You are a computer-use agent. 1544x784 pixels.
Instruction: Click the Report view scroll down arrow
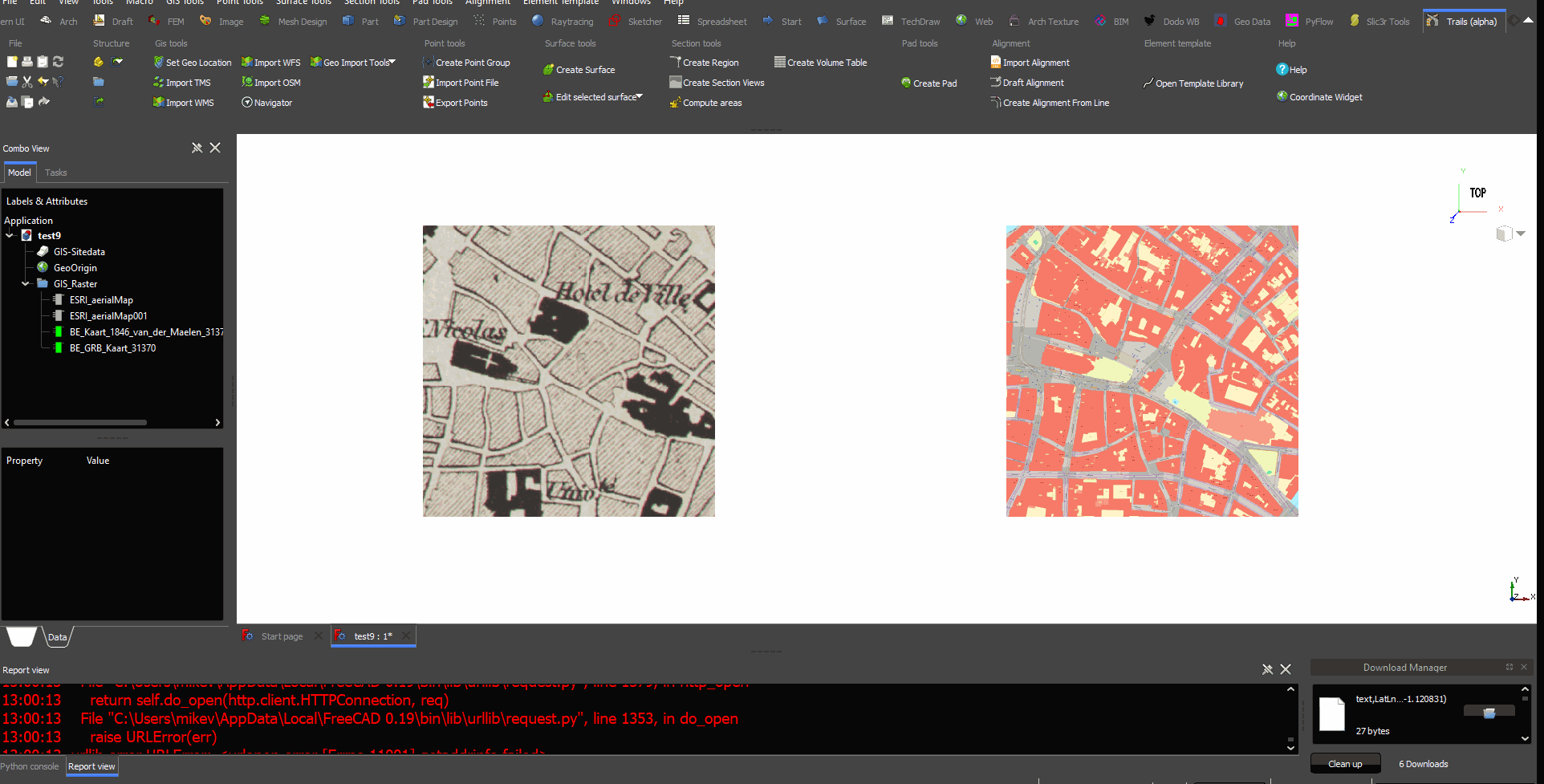pyautogui.click(x=1290, y=748)
